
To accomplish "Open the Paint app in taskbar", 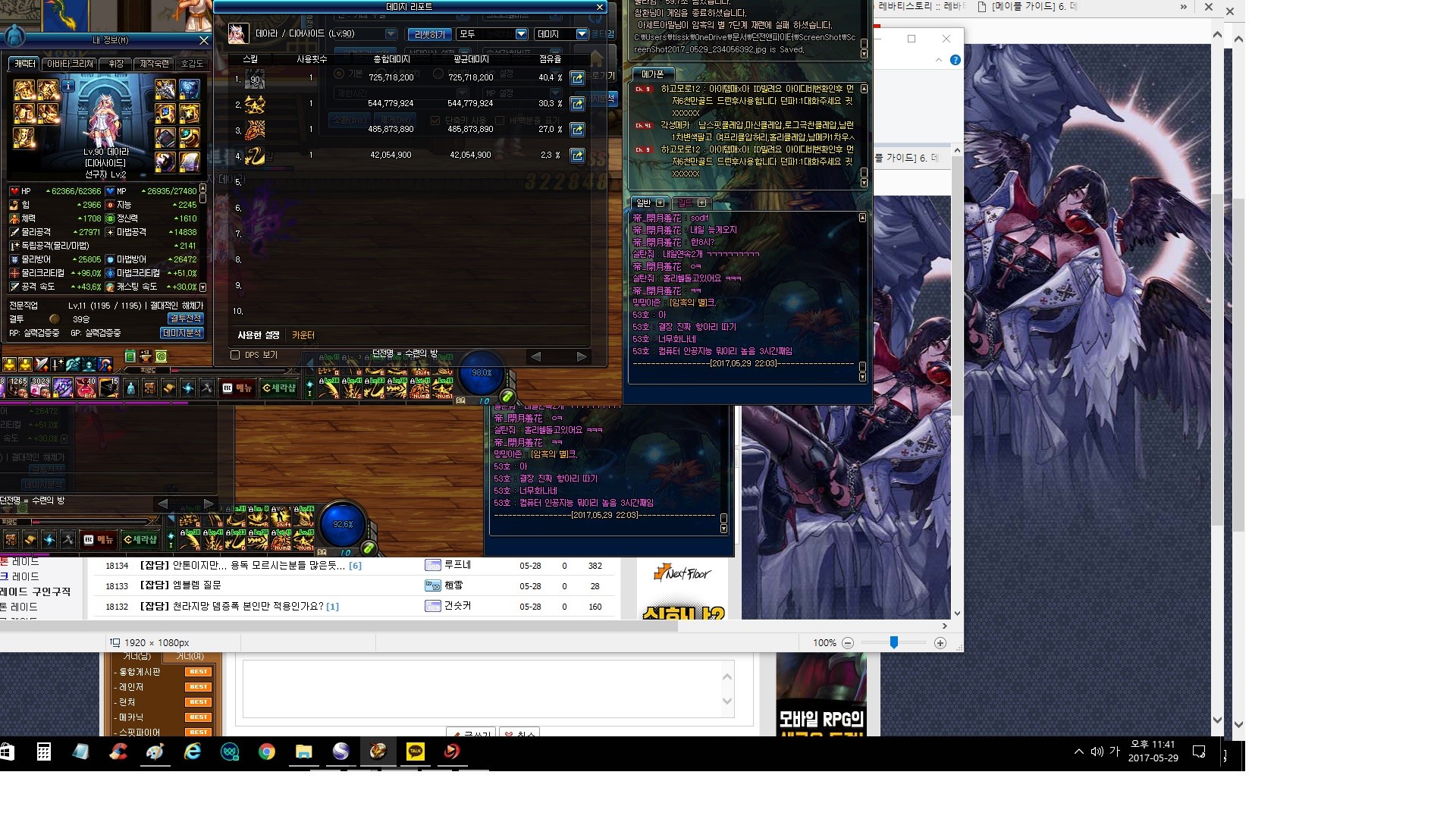I will [155, 752].
